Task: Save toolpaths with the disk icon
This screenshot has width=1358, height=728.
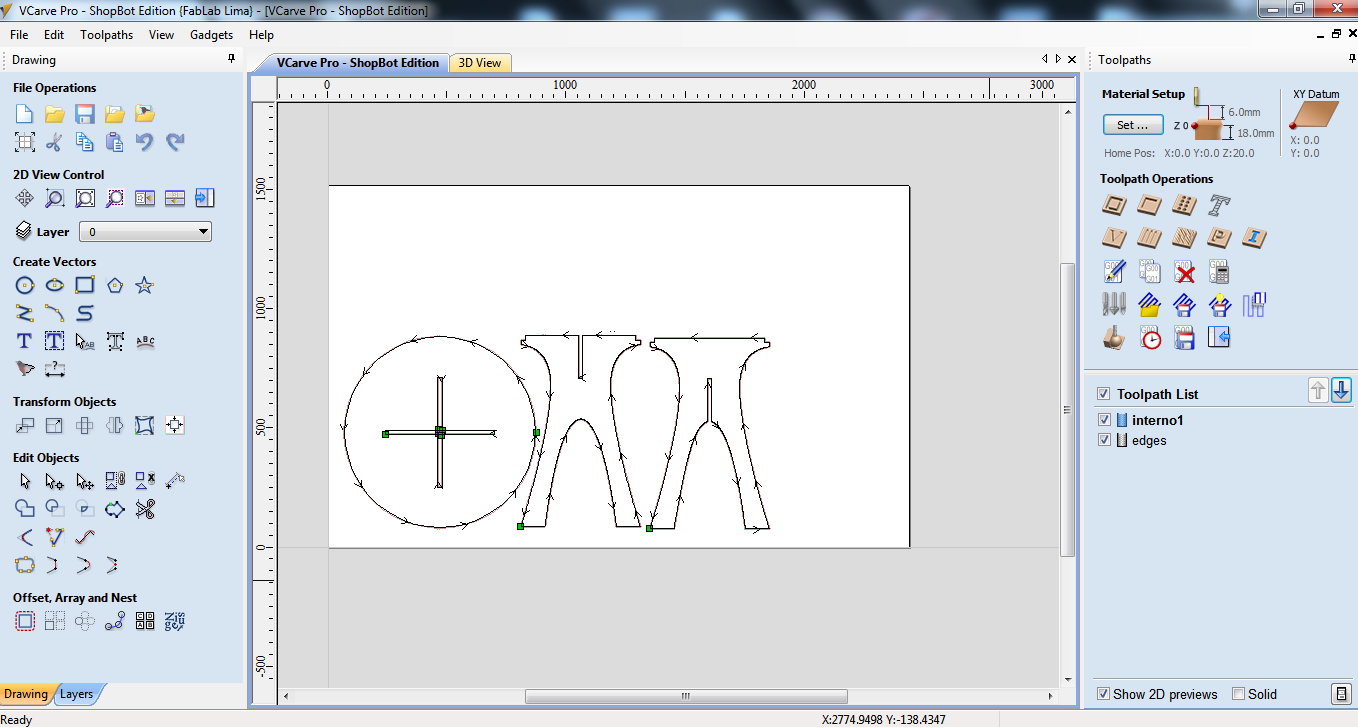Action: point(1185,338)
